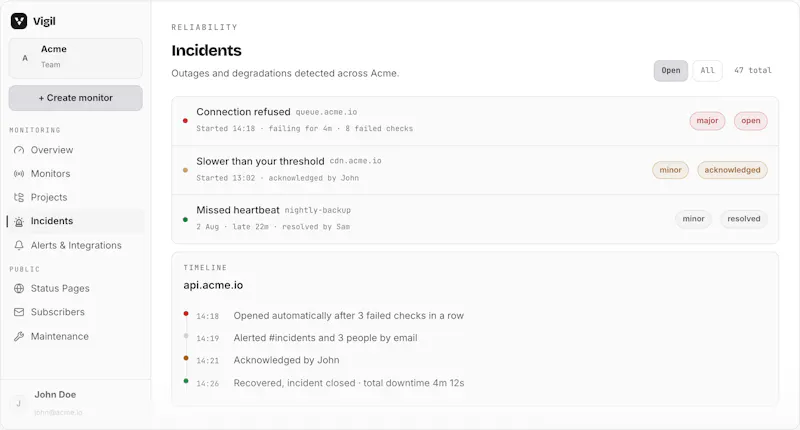
Task: Click the 47 total count
Action: point(753,70)
